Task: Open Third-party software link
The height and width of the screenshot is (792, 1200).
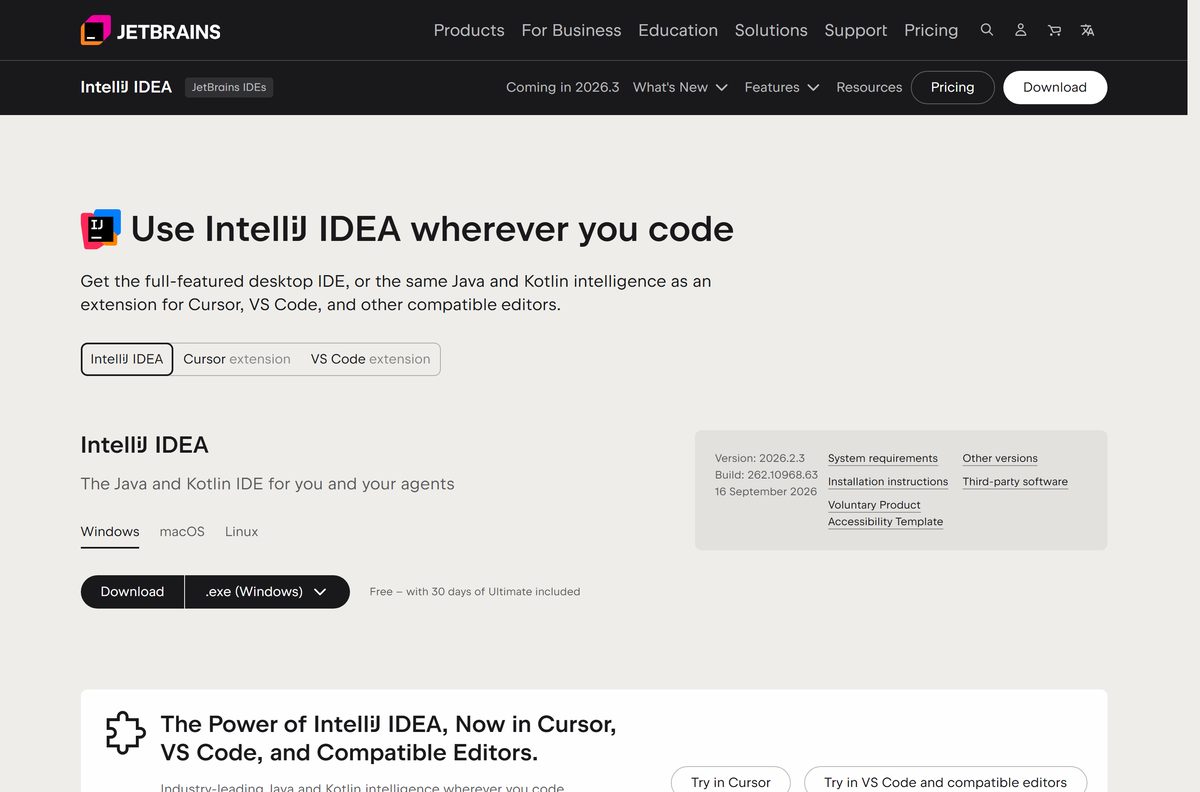Action: click(x=1015, y=482)
